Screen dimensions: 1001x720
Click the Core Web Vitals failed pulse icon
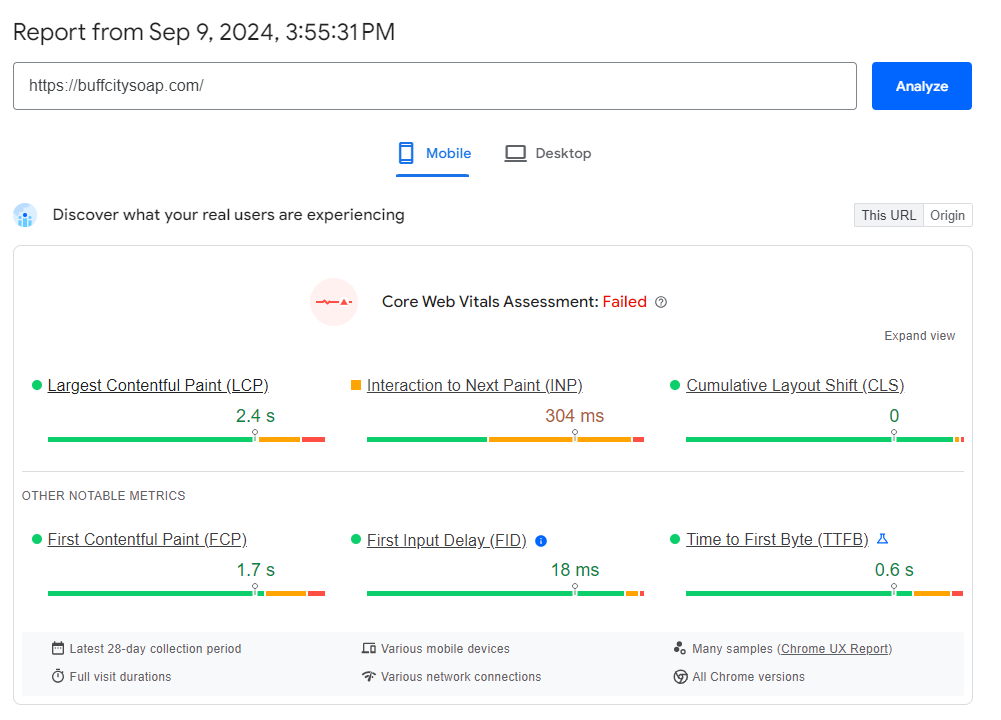click(334, 302)
